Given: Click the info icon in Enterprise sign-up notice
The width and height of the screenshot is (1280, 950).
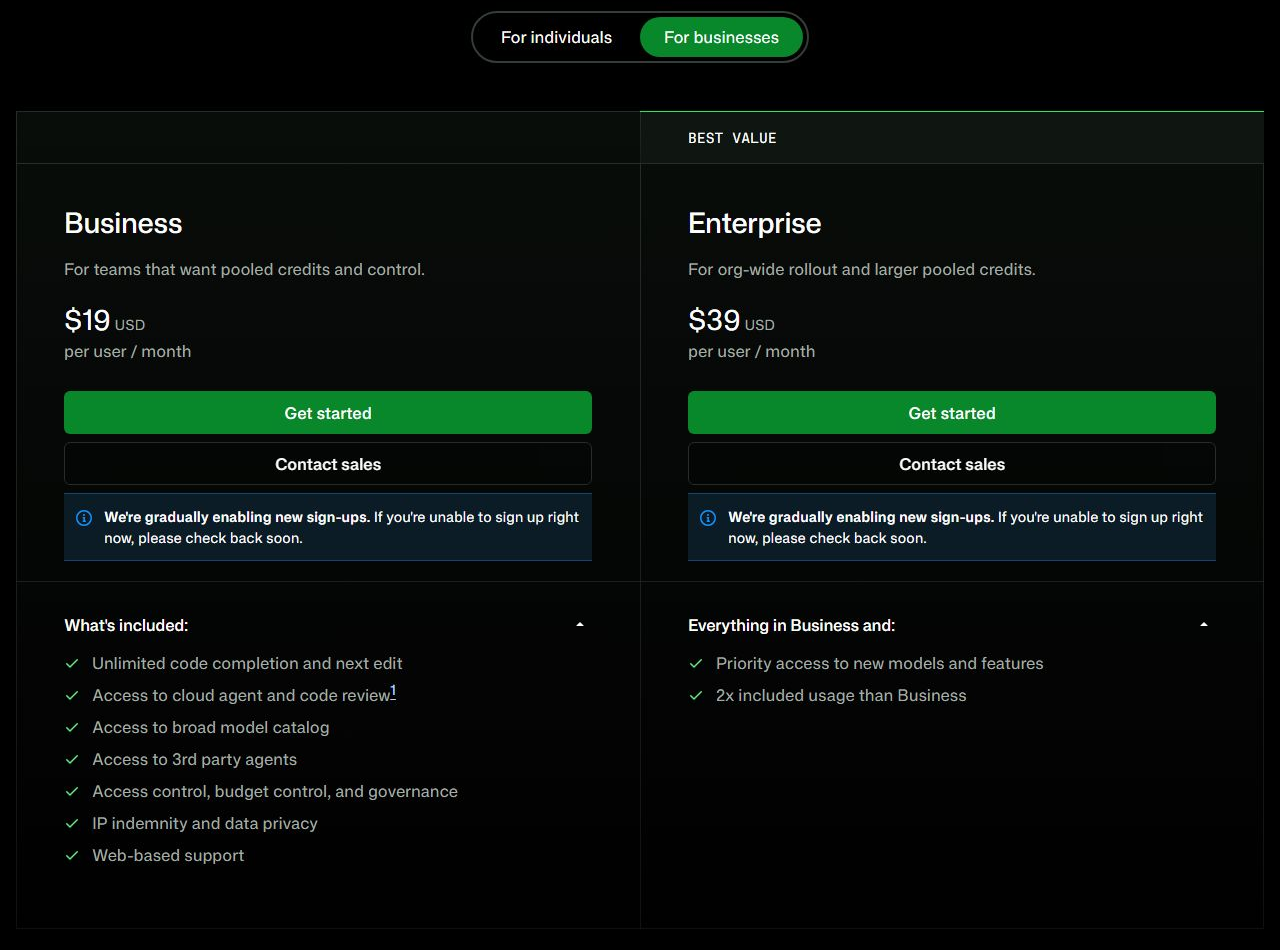Looking at the screenshot, I should pos(708,518).
